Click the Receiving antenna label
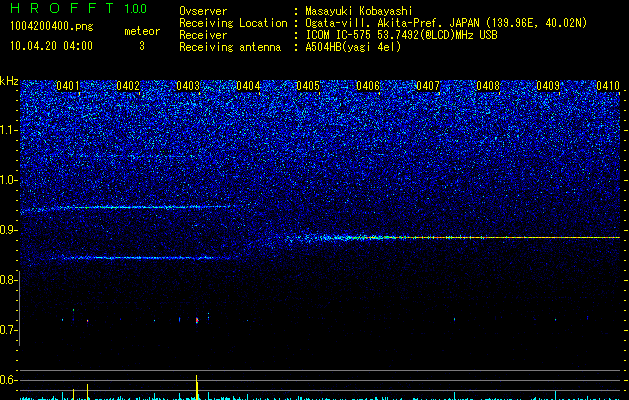Image resolution: width=629 pixels, height=400 pixels. click(x=230, y=47)
